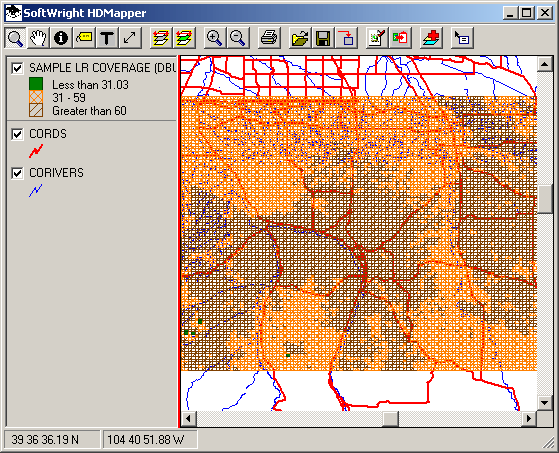Save the map with floppy disk

(323, 38)
